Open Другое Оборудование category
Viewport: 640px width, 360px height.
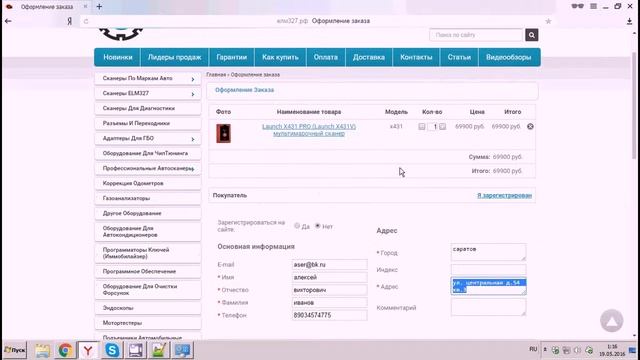coord(148,213)
